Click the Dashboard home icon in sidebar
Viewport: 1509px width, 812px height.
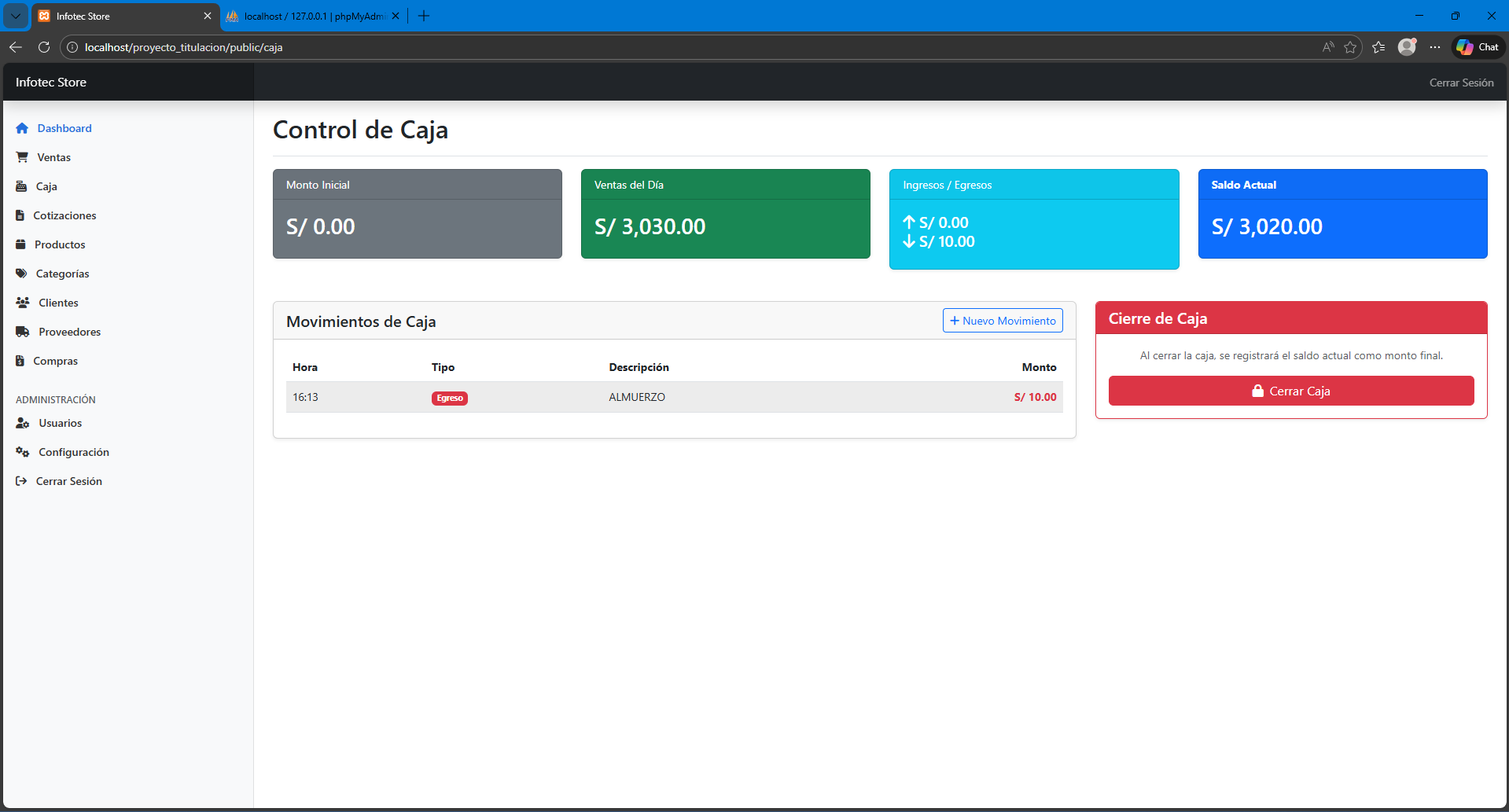[22, 128]
